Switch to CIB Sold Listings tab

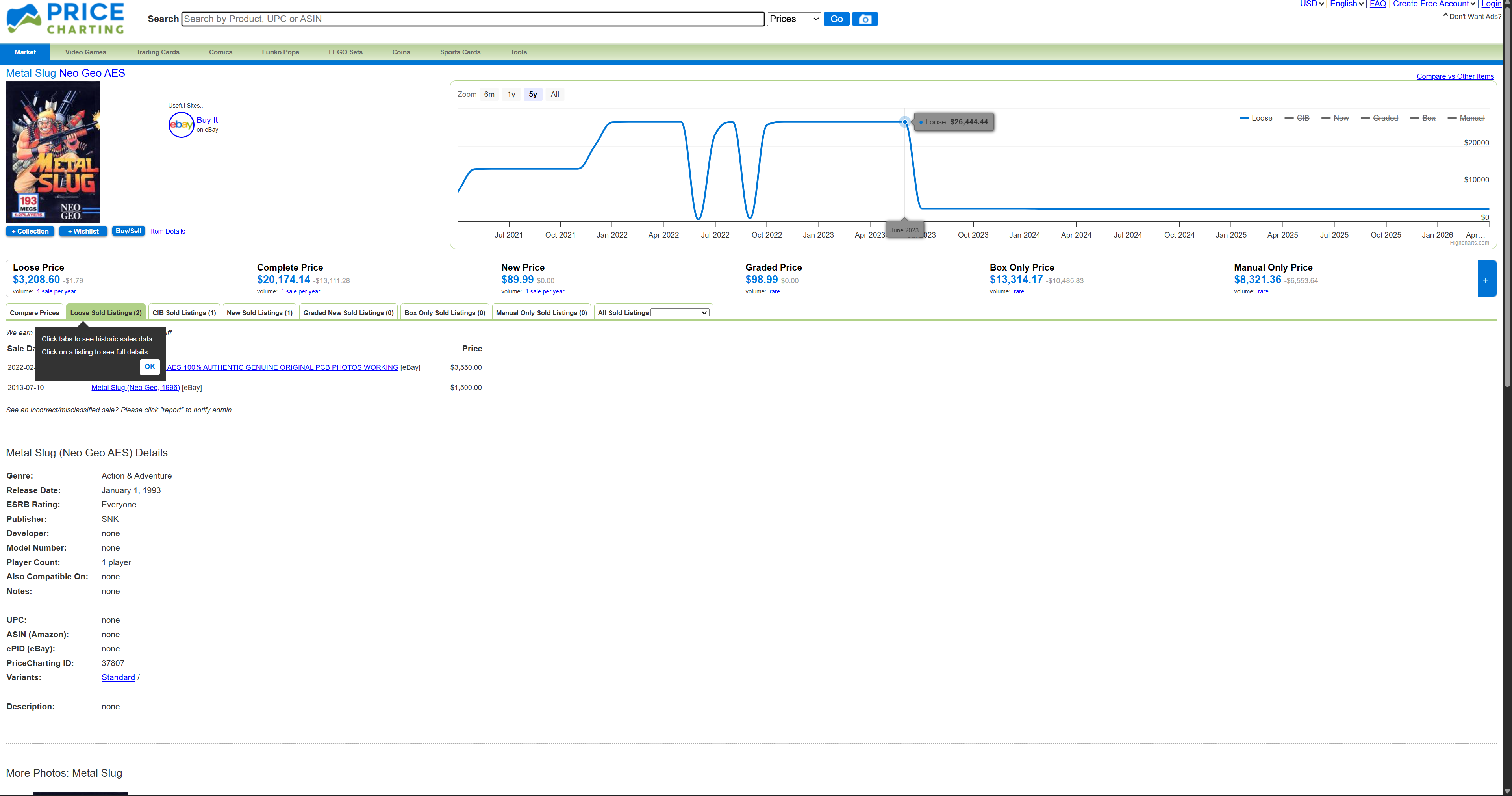pyautogui.click(x=184, y=313)
